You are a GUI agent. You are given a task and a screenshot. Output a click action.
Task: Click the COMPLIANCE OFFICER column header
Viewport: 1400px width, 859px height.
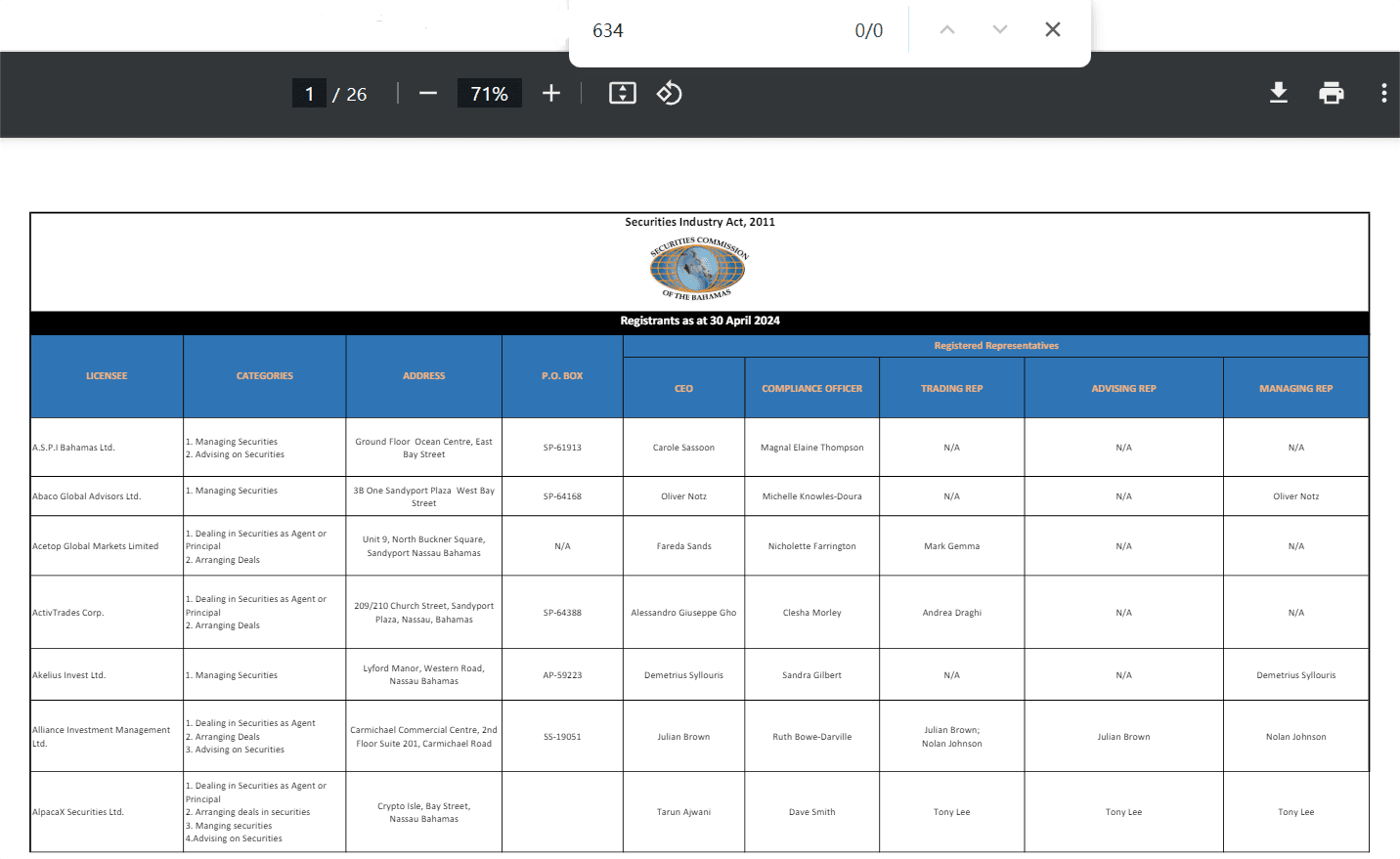(x=812, y=389)
